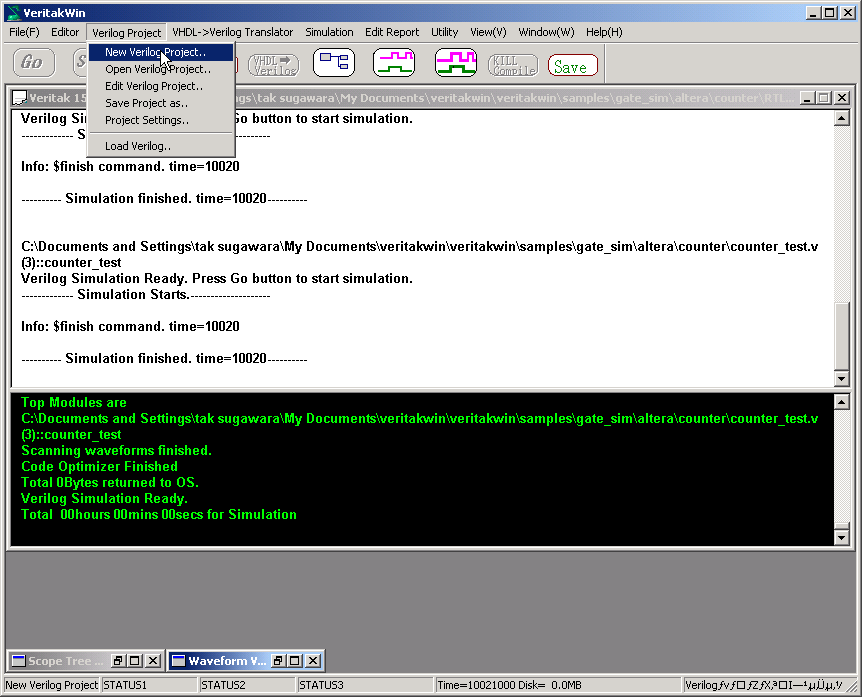Click the bold waveform viewer icon
Viewport: 862px width, 697px height.
click(456, 62)
